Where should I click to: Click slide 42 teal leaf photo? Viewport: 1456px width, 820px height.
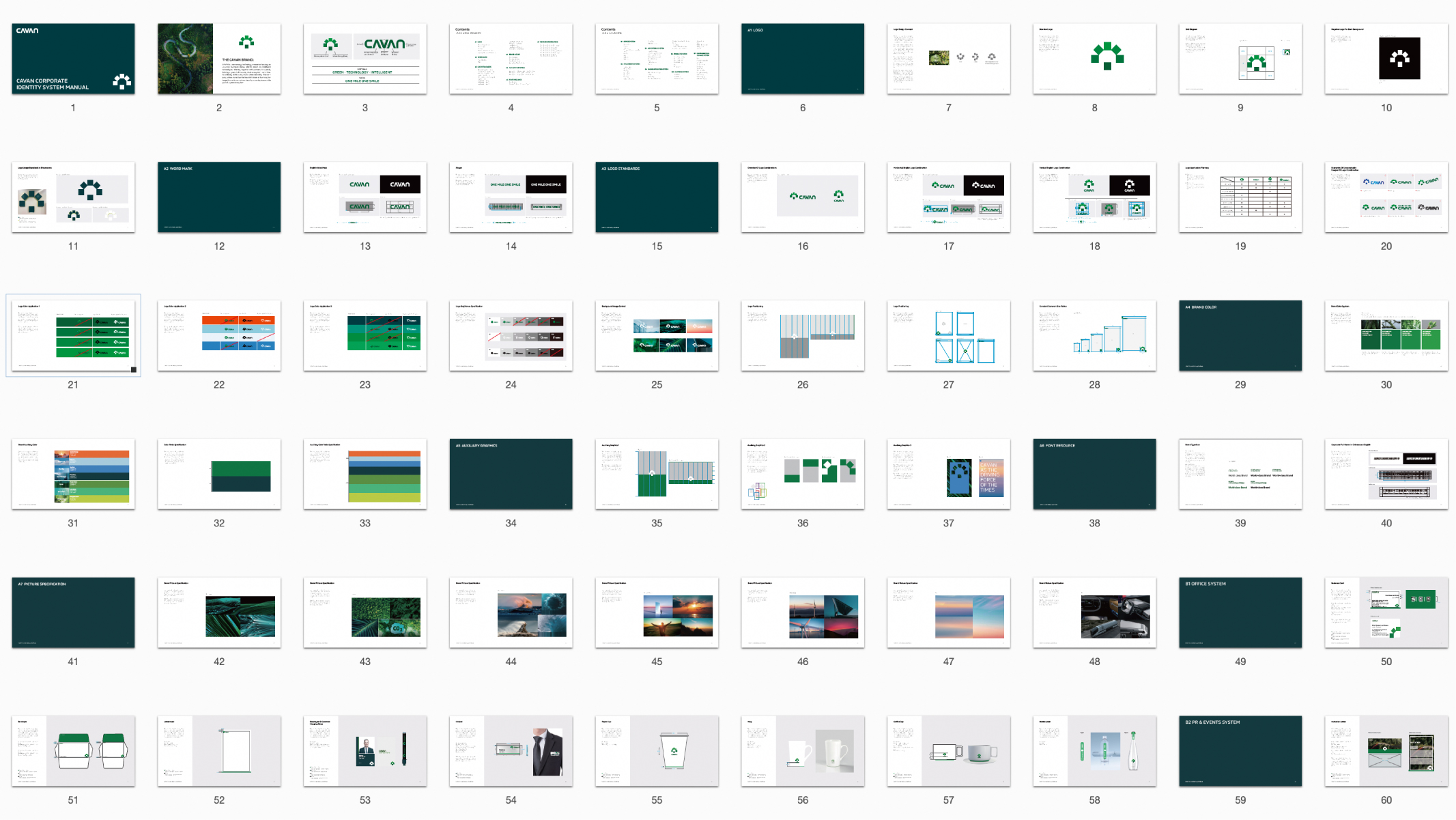(219, 613)
